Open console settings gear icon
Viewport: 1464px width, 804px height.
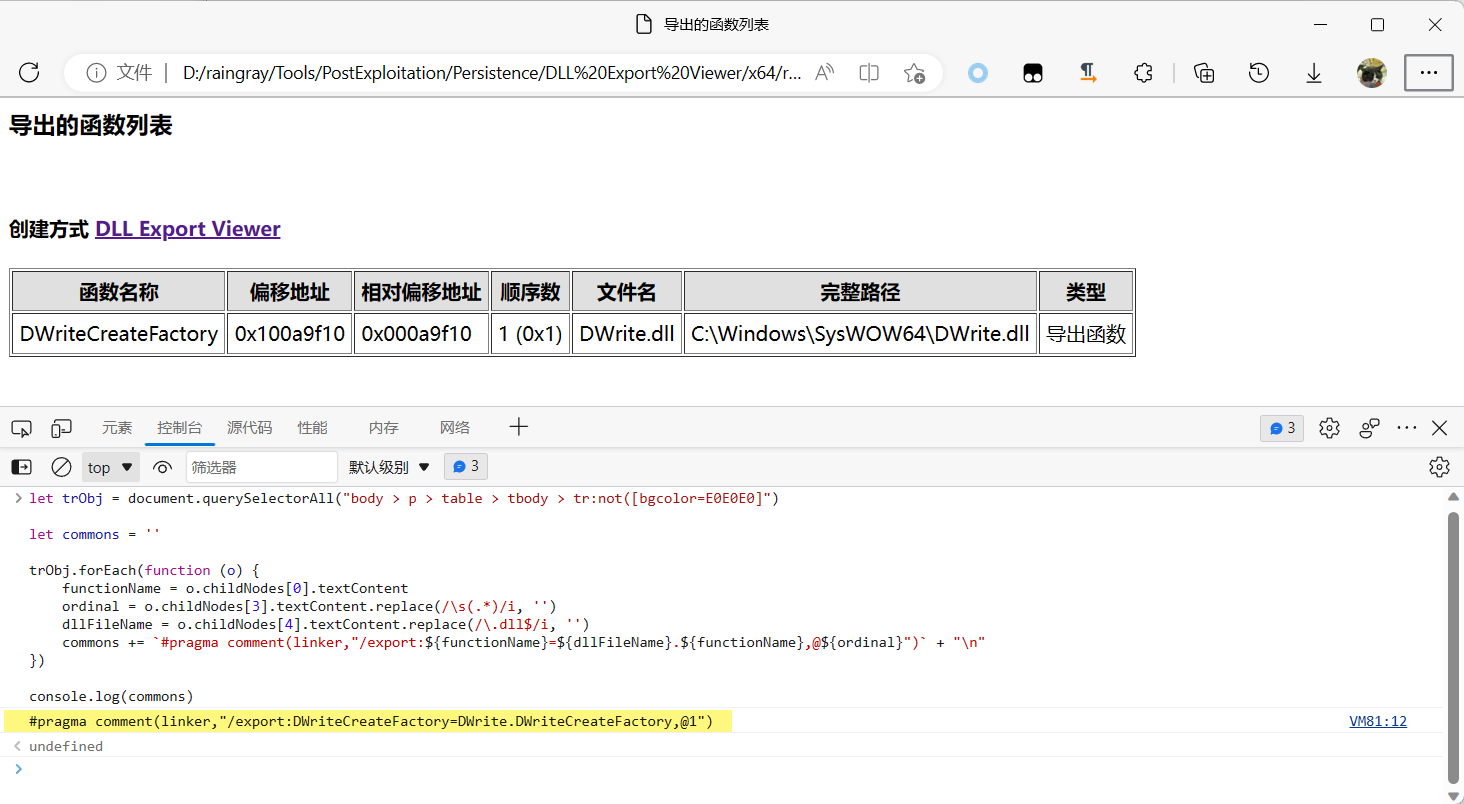(x=1439, y=467)
